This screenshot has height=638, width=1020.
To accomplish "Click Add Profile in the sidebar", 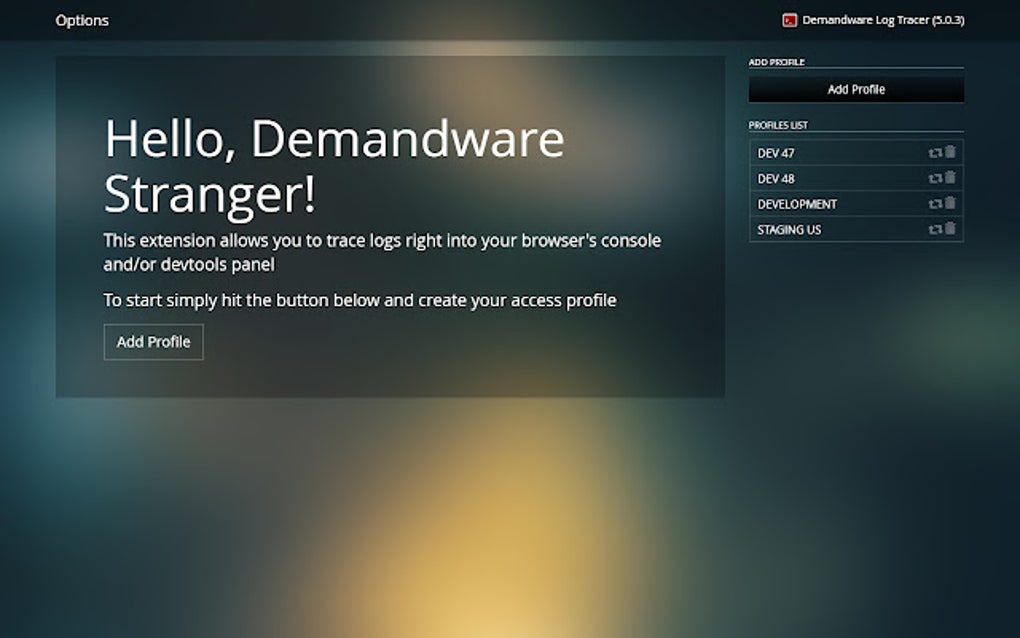I will (855, 88).
